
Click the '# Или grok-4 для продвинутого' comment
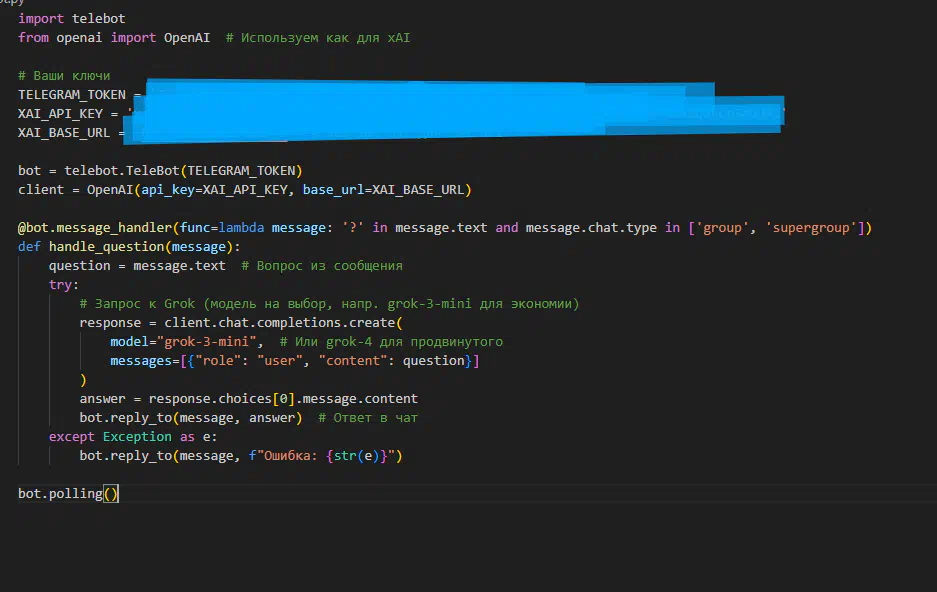(391, 342)
